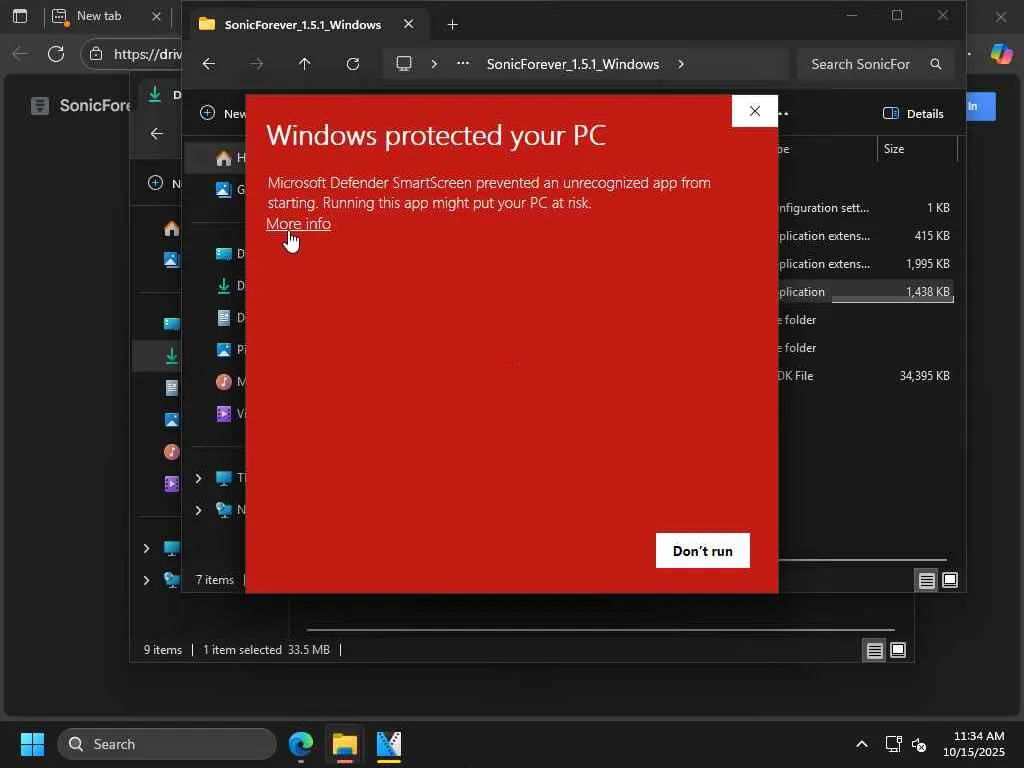Viewport: 1024px width, 768px height.
Task: Select the 1,438 KB Application row
Action: tap(864, 292)
